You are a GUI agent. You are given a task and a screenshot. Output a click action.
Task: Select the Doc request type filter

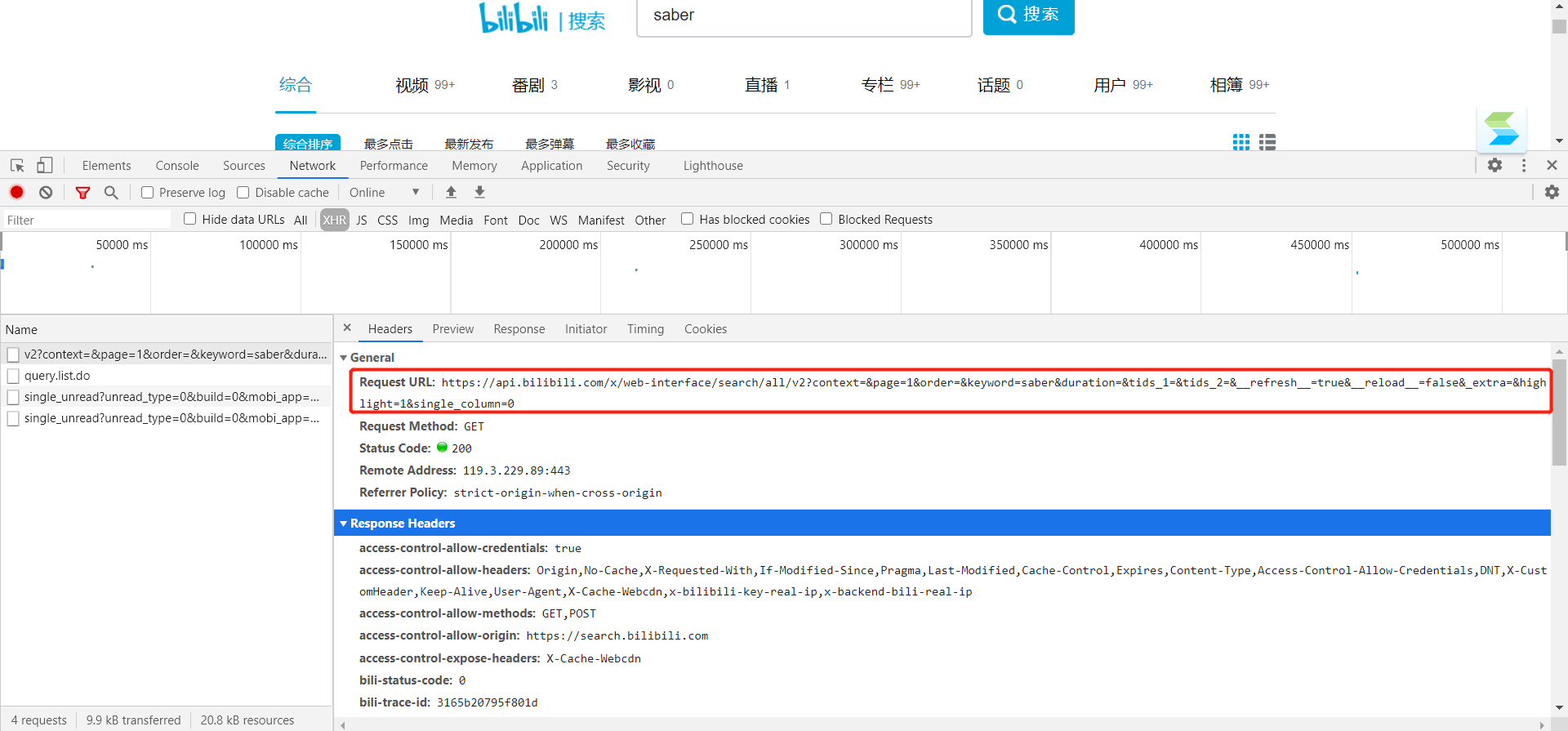529,221
